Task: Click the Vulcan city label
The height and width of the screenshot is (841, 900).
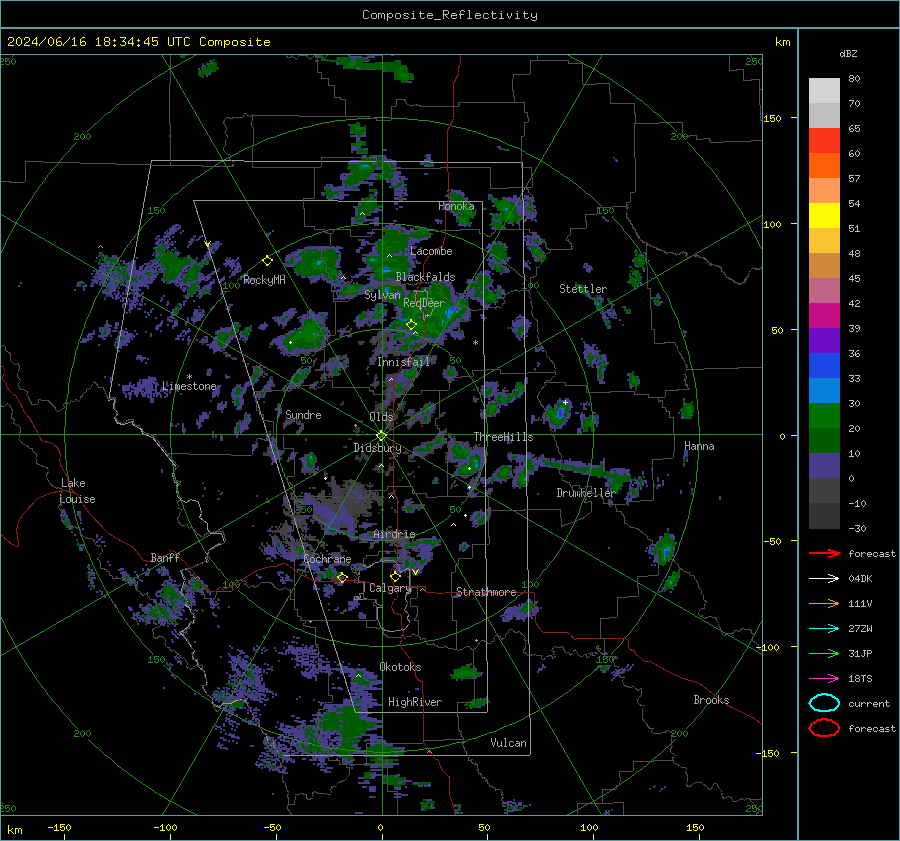Action: 508,743
